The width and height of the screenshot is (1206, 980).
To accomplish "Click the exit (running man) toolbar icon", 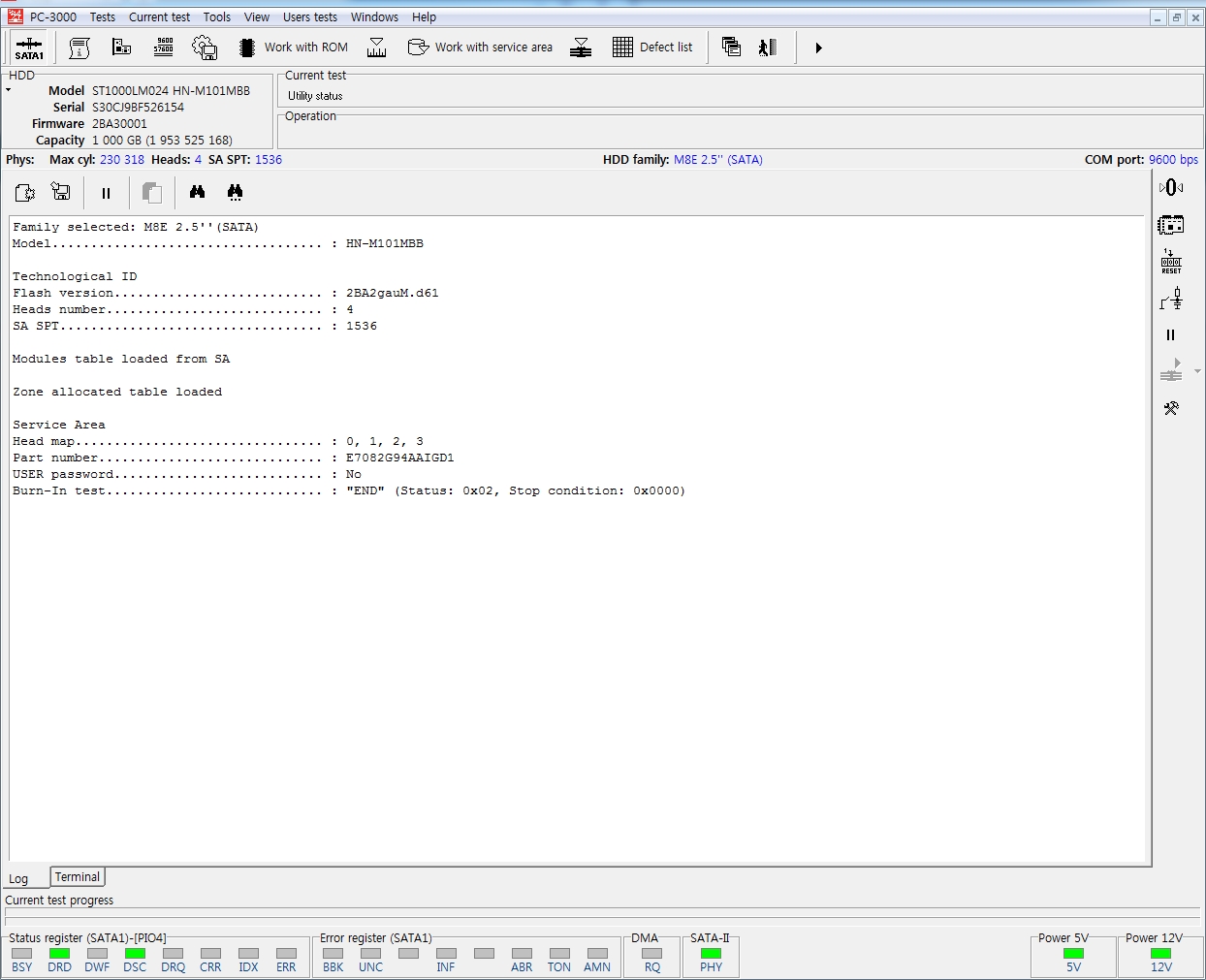I will [767, 47].
